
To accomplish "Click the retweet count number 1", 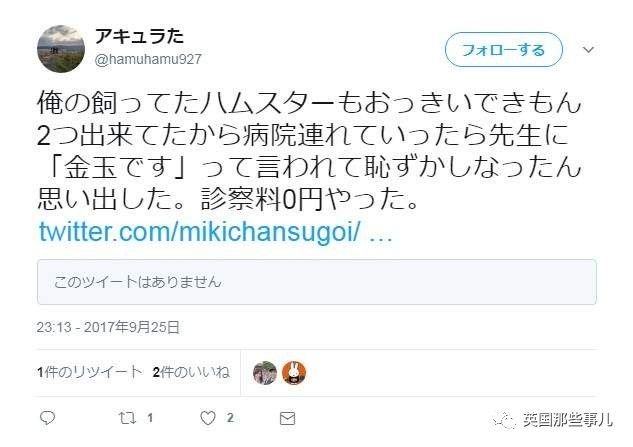I will tap(149, 418).
